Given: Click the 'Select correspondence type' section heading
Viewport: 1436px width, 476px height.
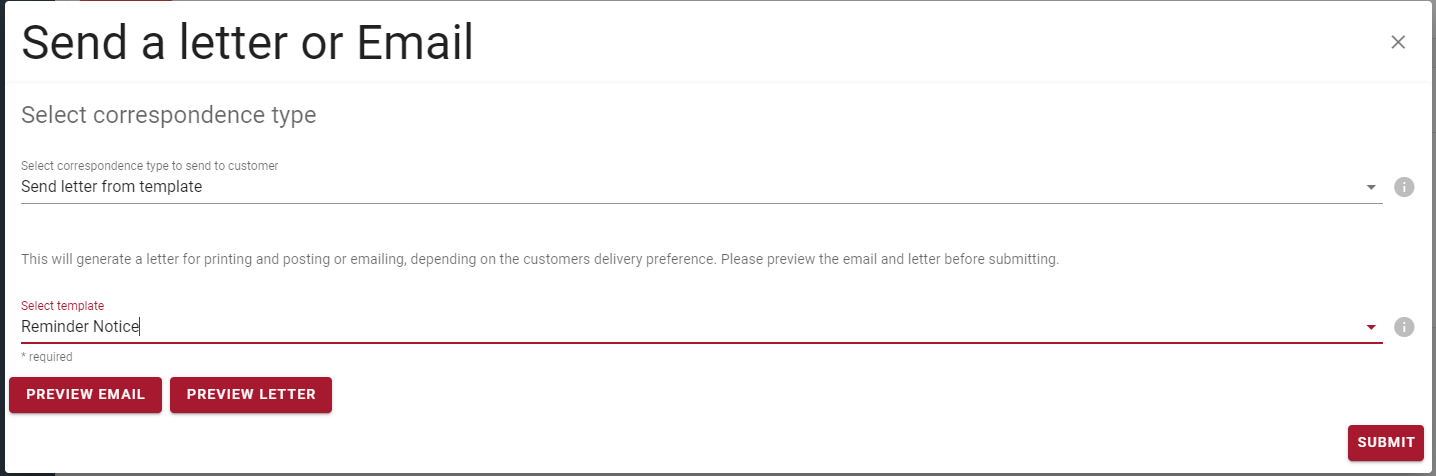Looking at the screenshot, I should pyautogui.click(x=168, y=115).
